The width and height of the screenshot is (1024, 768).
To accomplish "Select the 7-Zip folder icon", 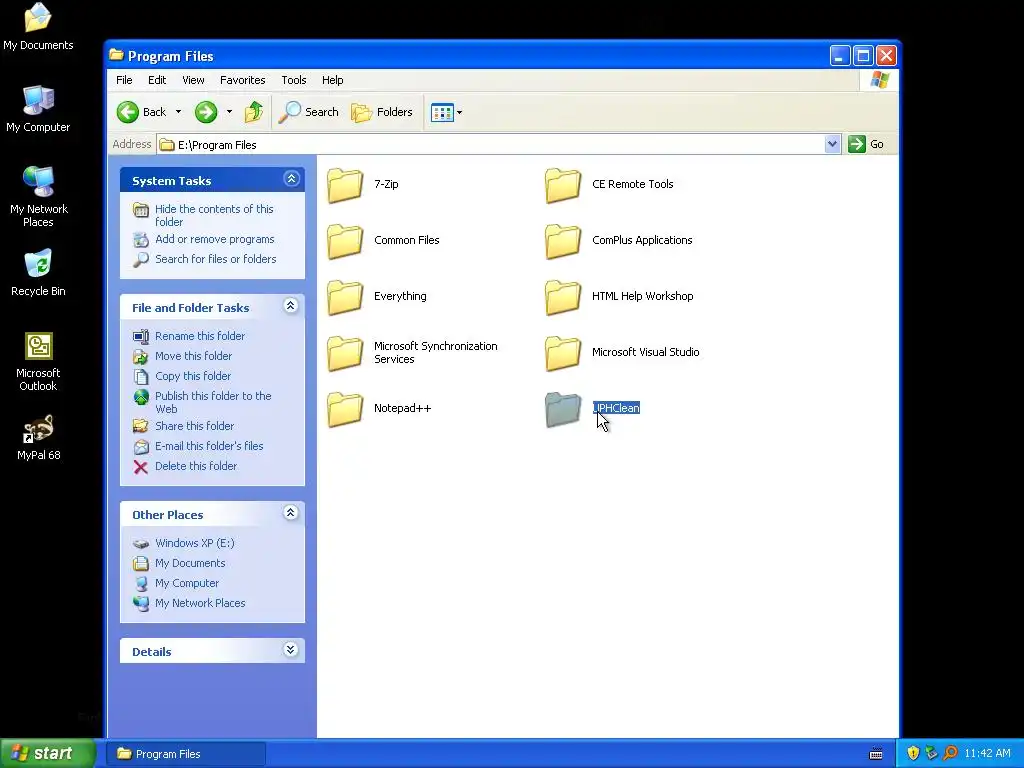I will [x=345, y=185].
